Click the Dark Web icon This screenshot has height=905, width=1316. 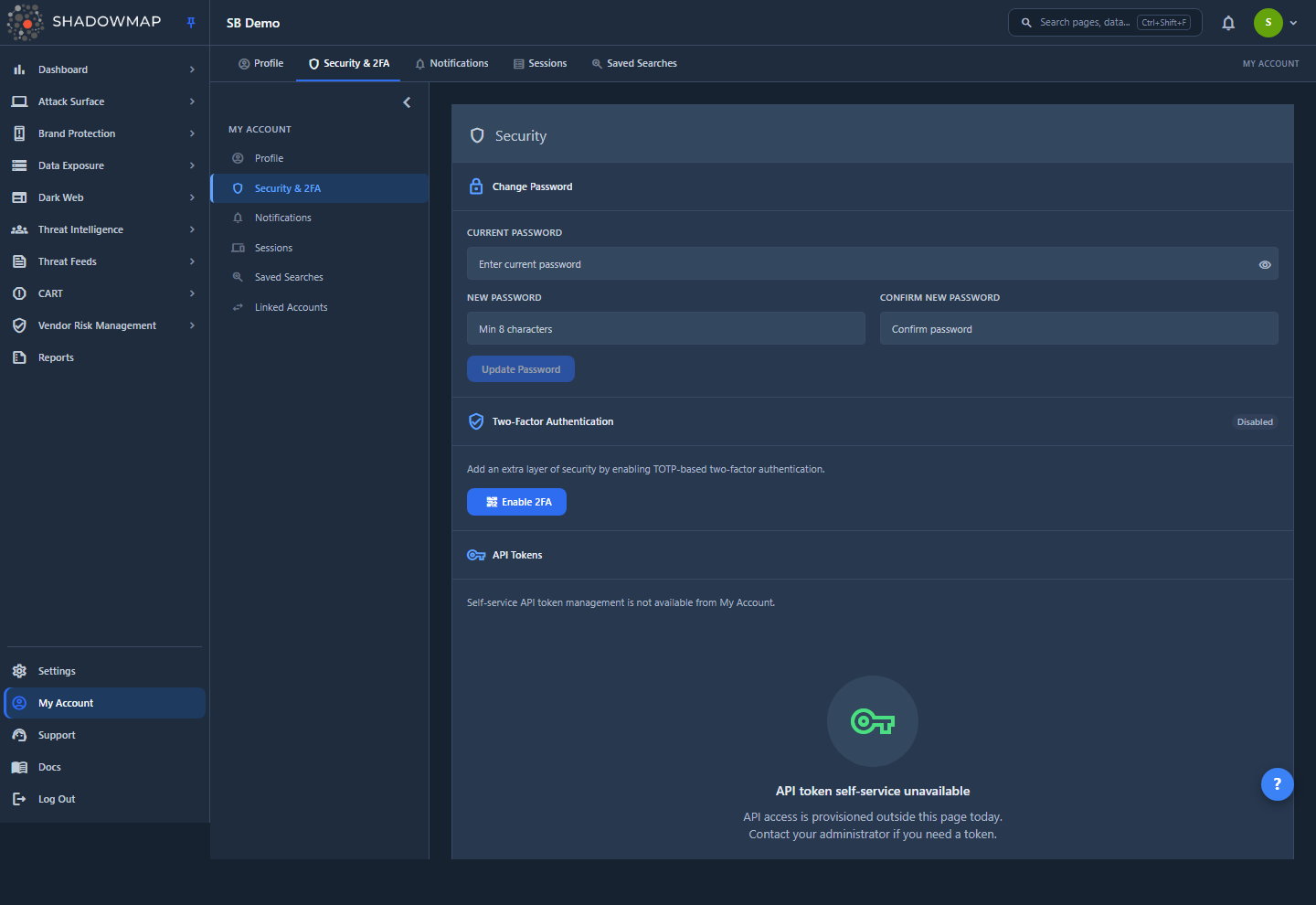[x=19, y=197]
